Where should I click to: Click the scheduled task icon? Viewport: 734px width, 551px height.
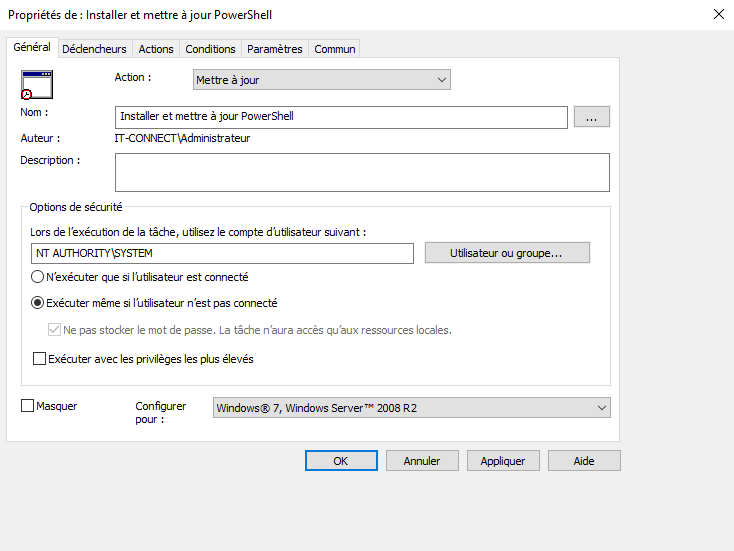click(36, 84)
